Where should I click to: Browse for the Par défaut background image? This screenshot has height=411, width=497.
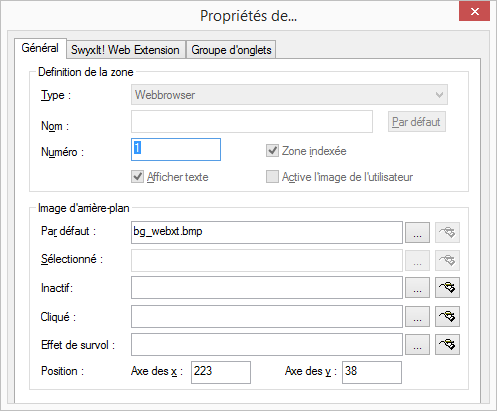click(417, 232)
